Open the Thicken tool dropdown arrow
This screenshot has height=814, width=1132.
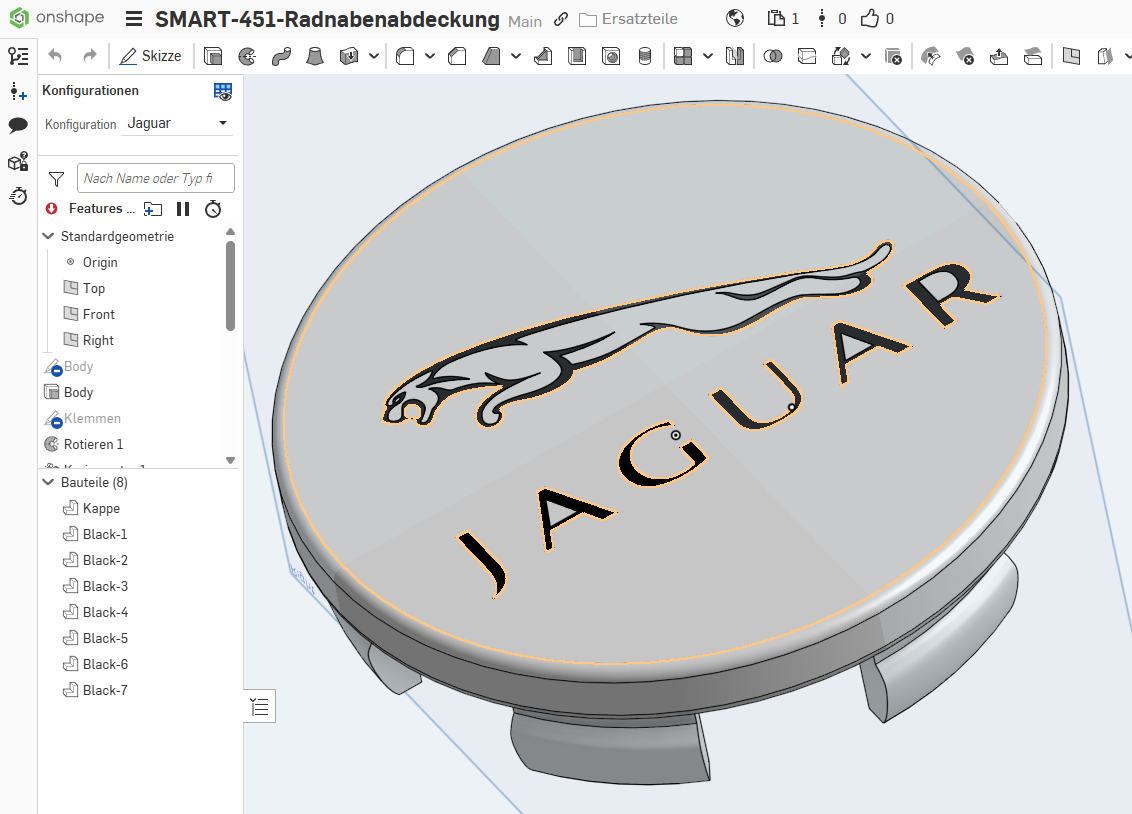coord(374,56)
